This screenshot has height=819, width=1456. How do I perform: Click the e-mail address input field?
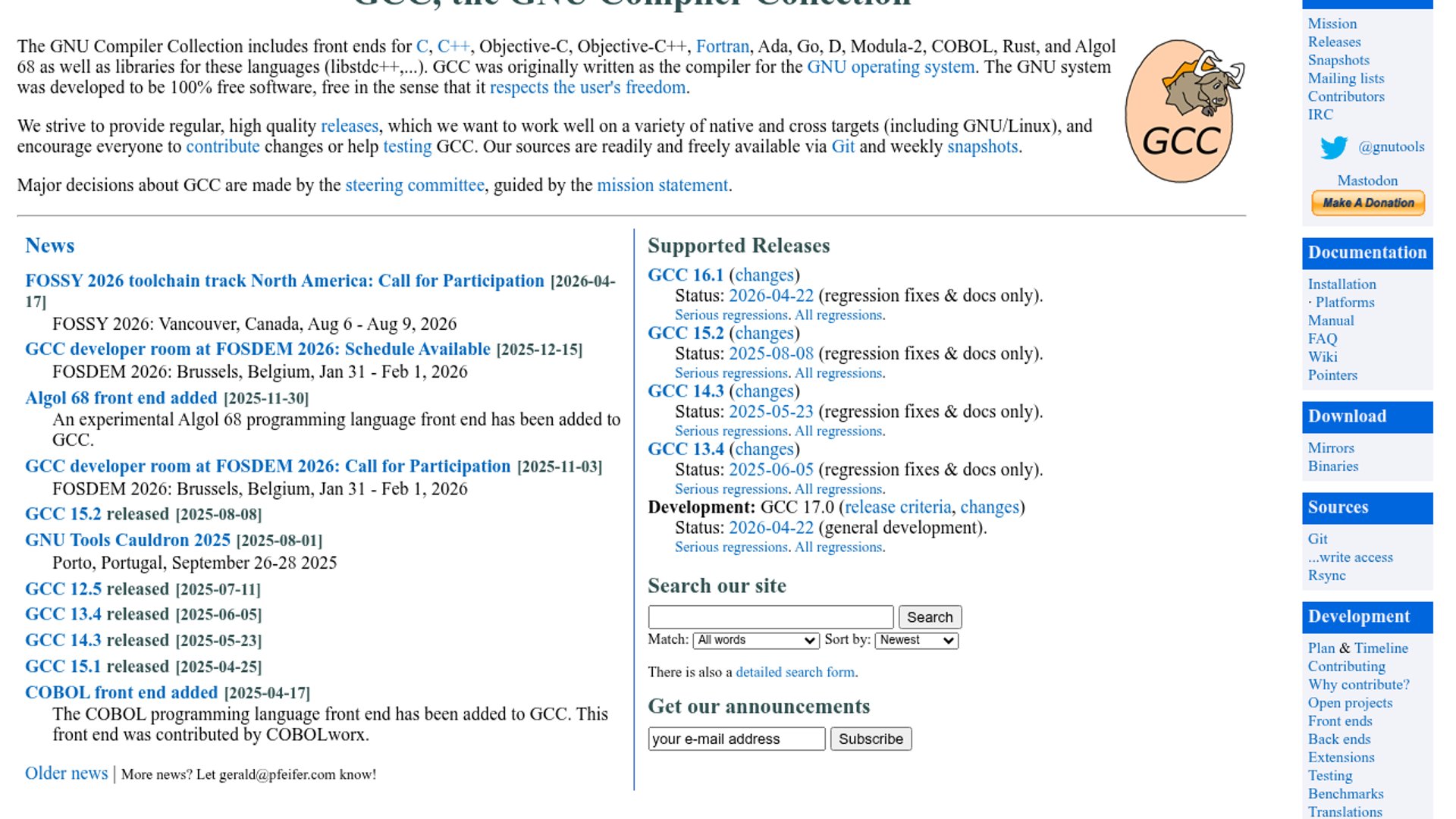click(736, 739)
